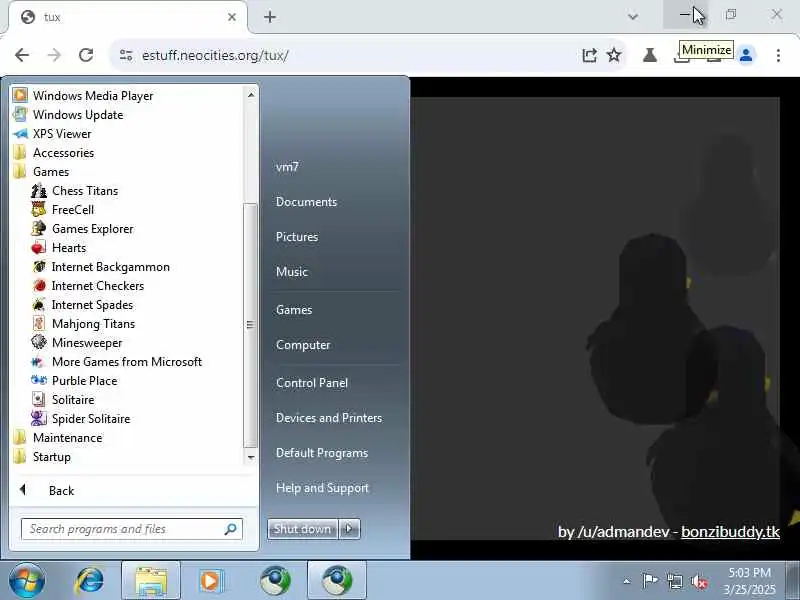Screen dimensions: 800x600
Task: Bookmark page with the star icon
Action: [x=614, y=55]
